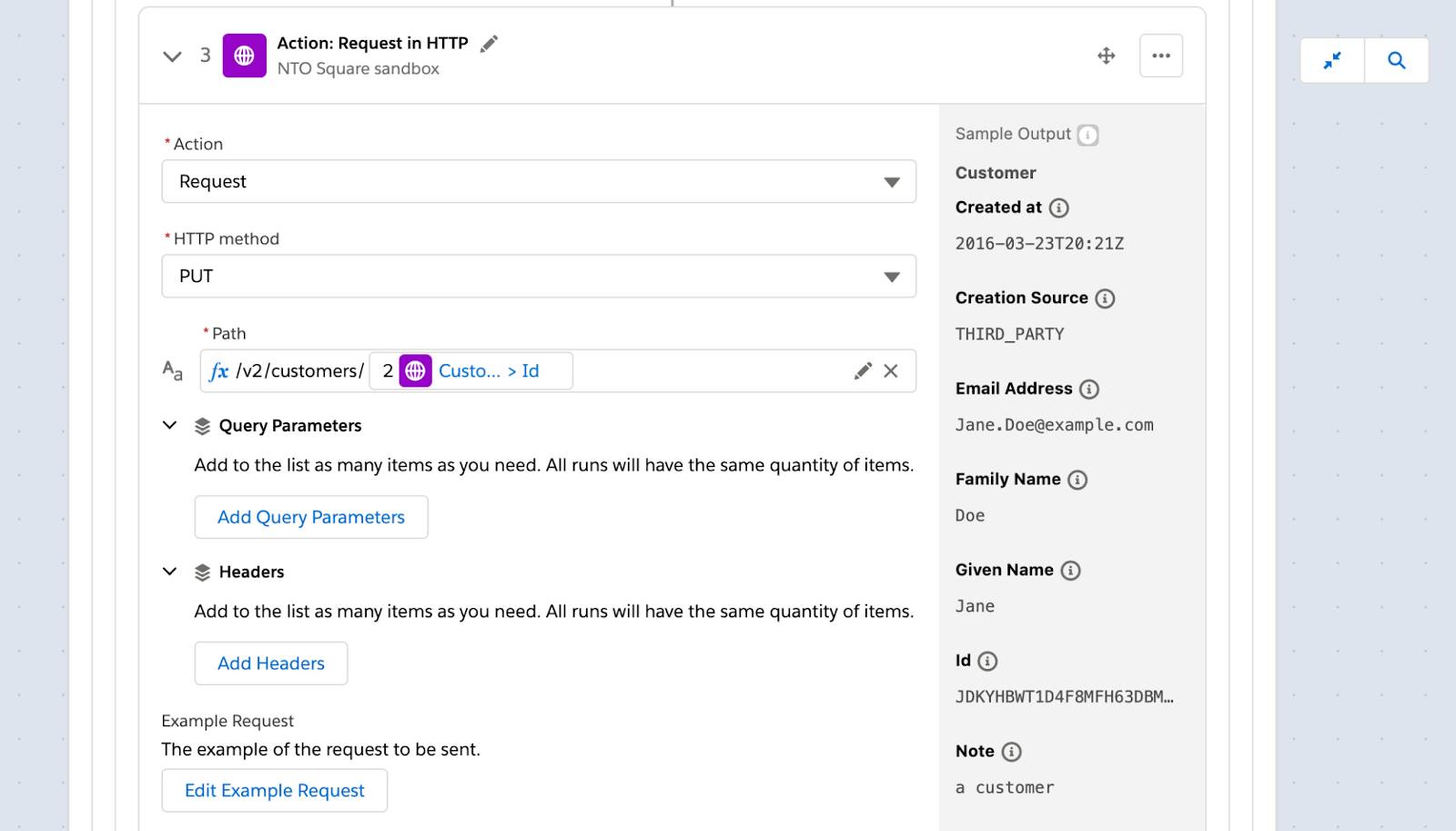
Task: Click the 'Customer' sample output heading
Action: [x=996, y=173]
